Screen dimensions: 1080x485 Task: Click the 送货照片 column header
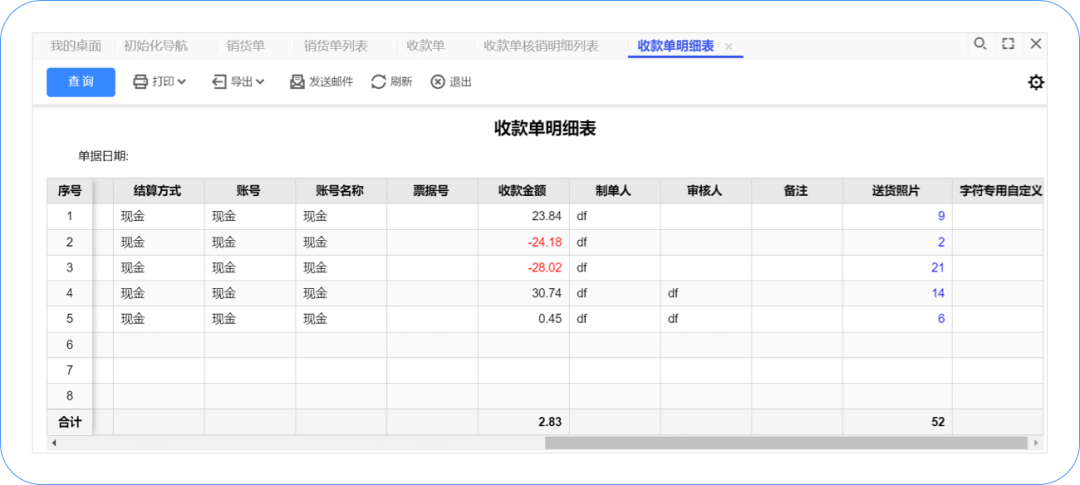point(897,191)
